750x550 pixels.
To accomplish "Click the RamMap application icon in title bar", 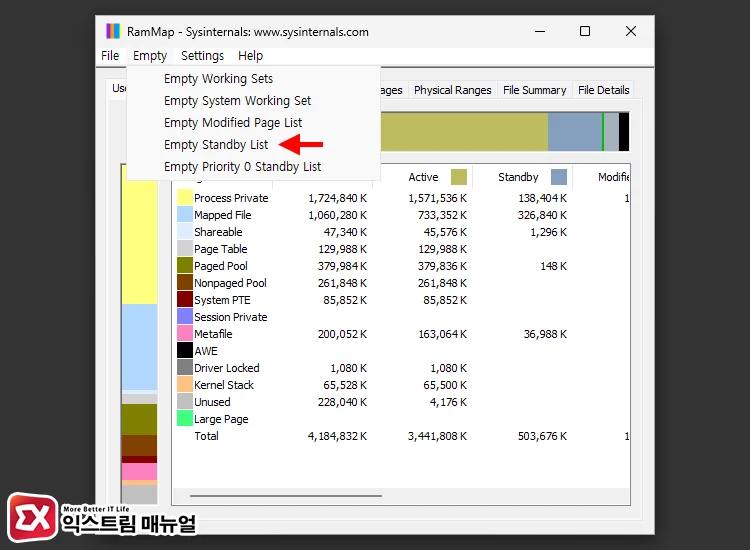I will tap(113, 31).
